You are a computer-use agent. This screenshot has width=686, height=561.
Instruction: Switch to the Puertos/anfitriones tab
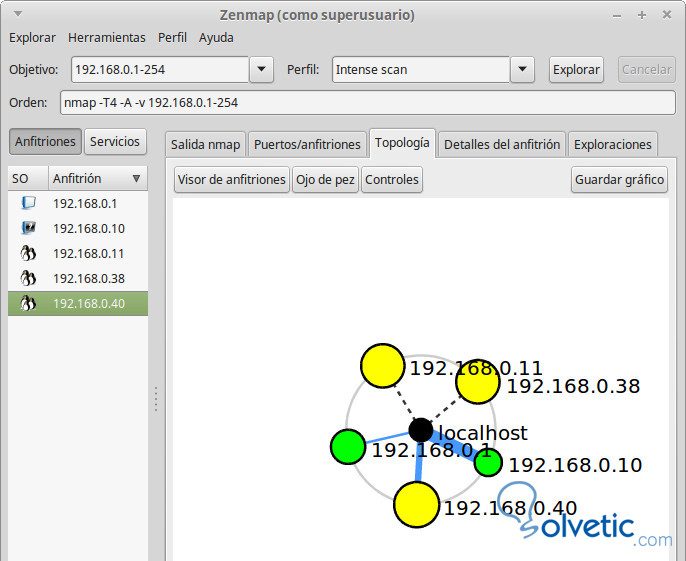click(307, 144)
